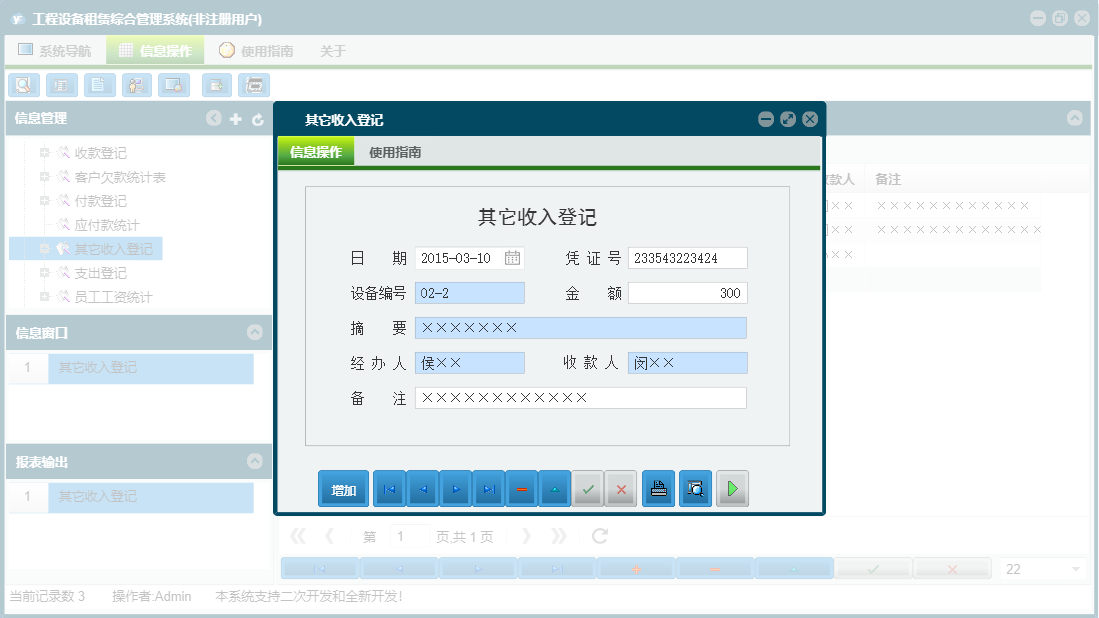Viewport: 1099px width, 618px height.
Task: Delete current record with red minus icon
Action: tap(522, 488)
